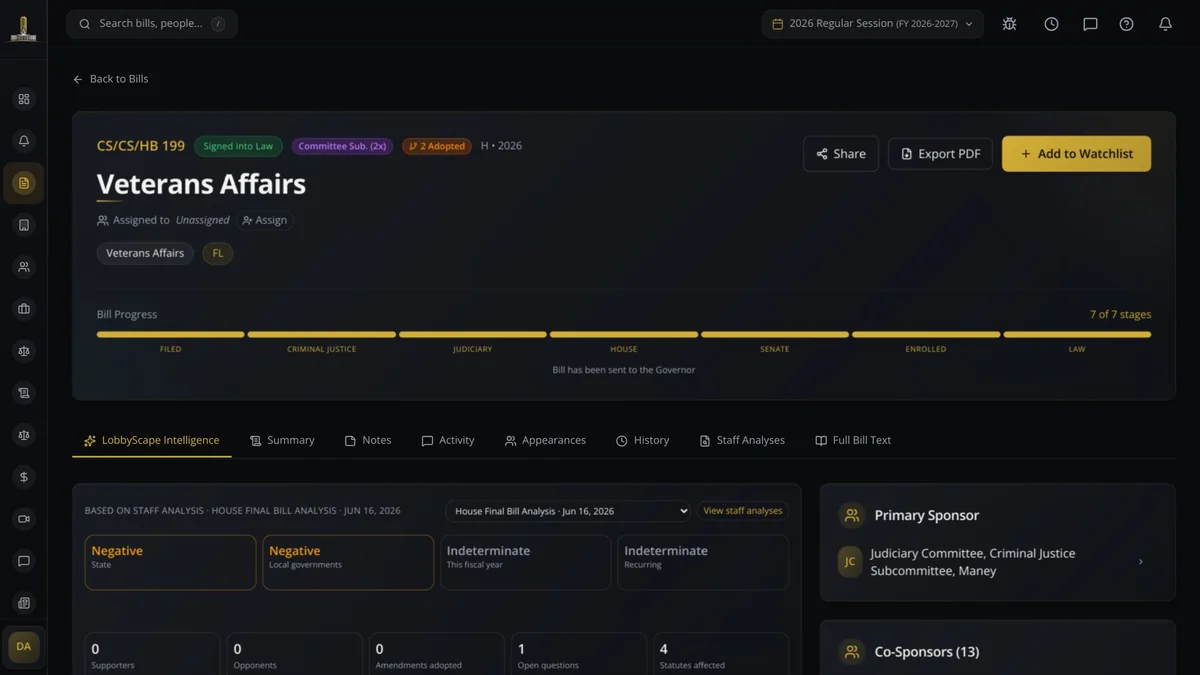Go Back to Bills
1200x675 pixels.
110,79
